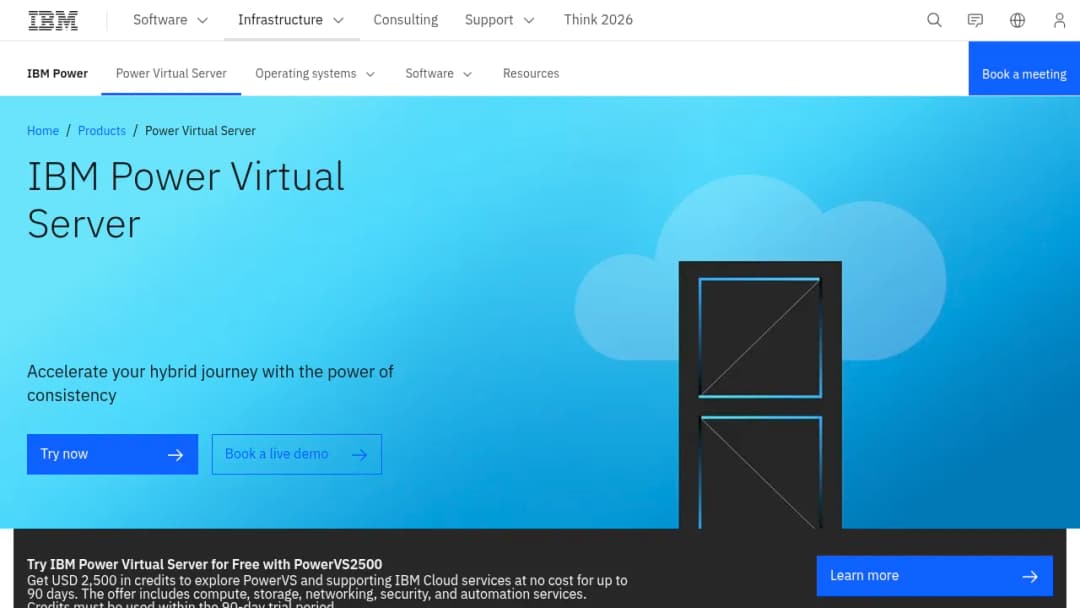Open the Software top-level menu
The image size is (1080, 608).
(170, 20)
